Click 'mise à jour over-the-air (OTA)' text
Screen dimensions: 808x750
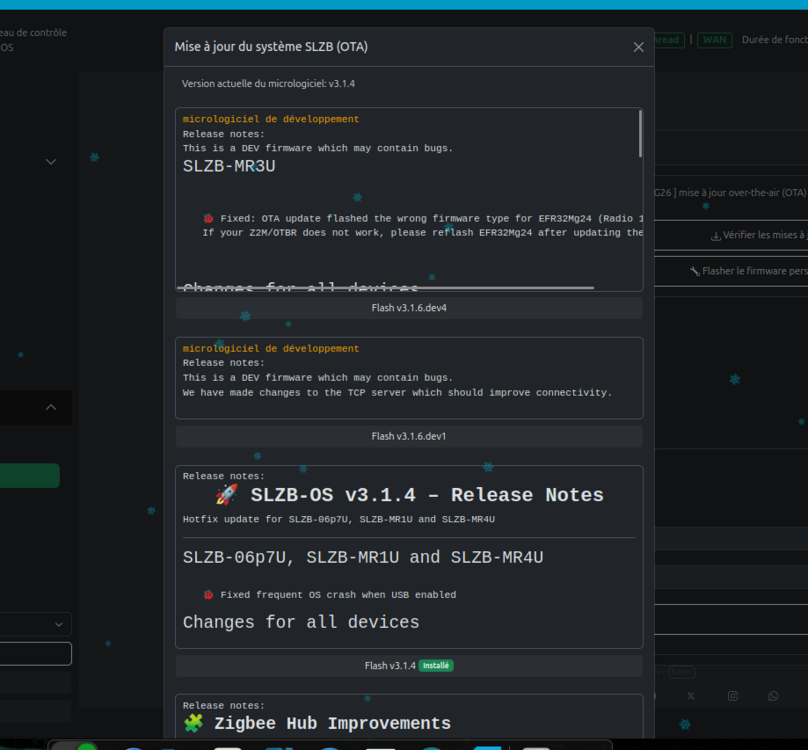[x=742, y=193]
